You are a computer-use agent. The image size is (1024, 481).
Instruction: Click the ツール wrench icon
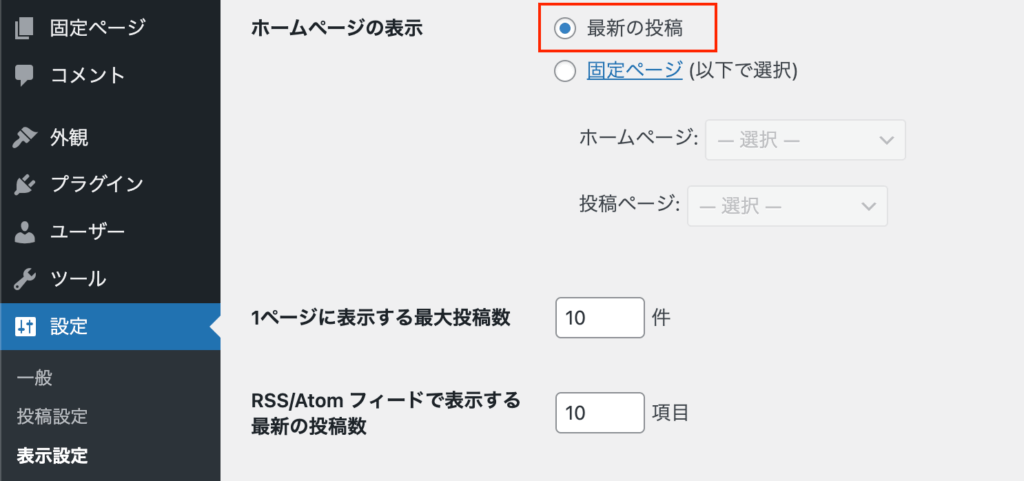[26, 279]
